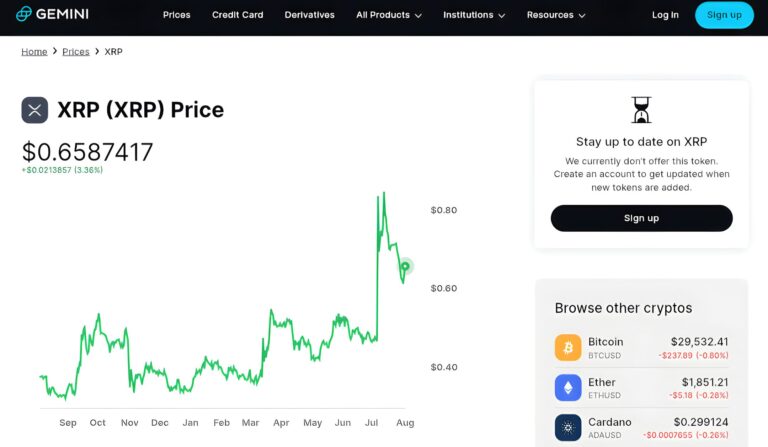
Task: Click the green current-price marker on chart
Action: pos(405,266)
